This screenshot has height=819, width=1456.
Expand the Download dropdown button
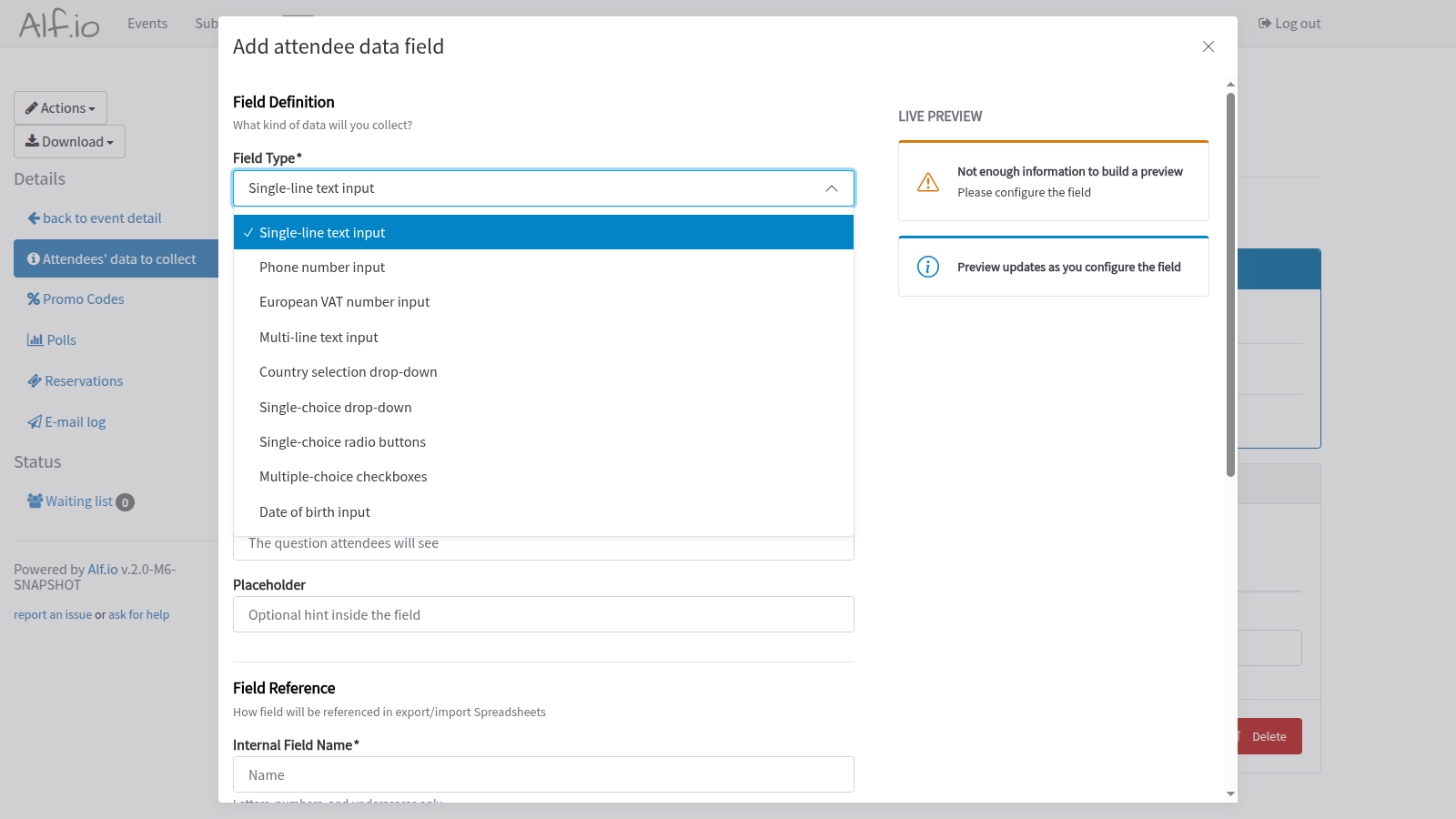[69, 142]
